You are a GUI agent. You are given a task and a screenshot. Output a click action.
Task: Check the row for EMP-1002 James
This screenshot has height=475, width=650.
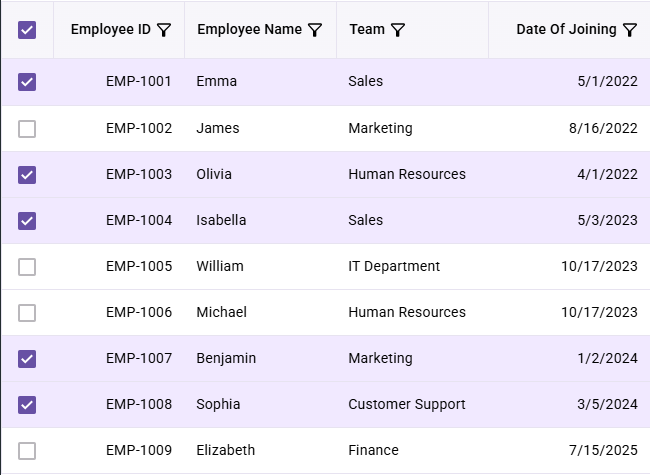27,128
